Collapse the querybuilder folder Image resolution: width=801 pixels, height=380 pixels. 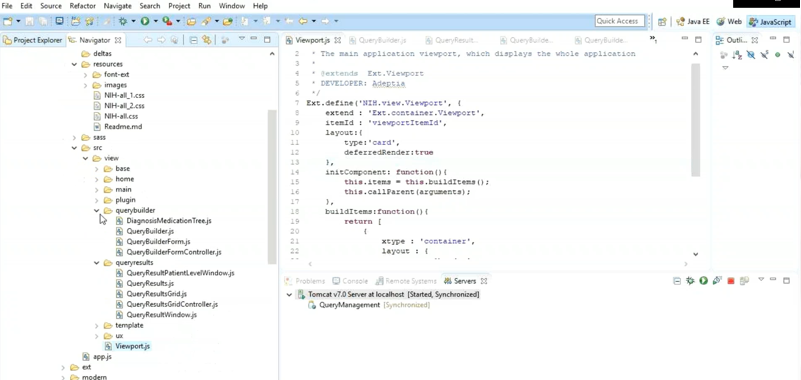(97, 210)
